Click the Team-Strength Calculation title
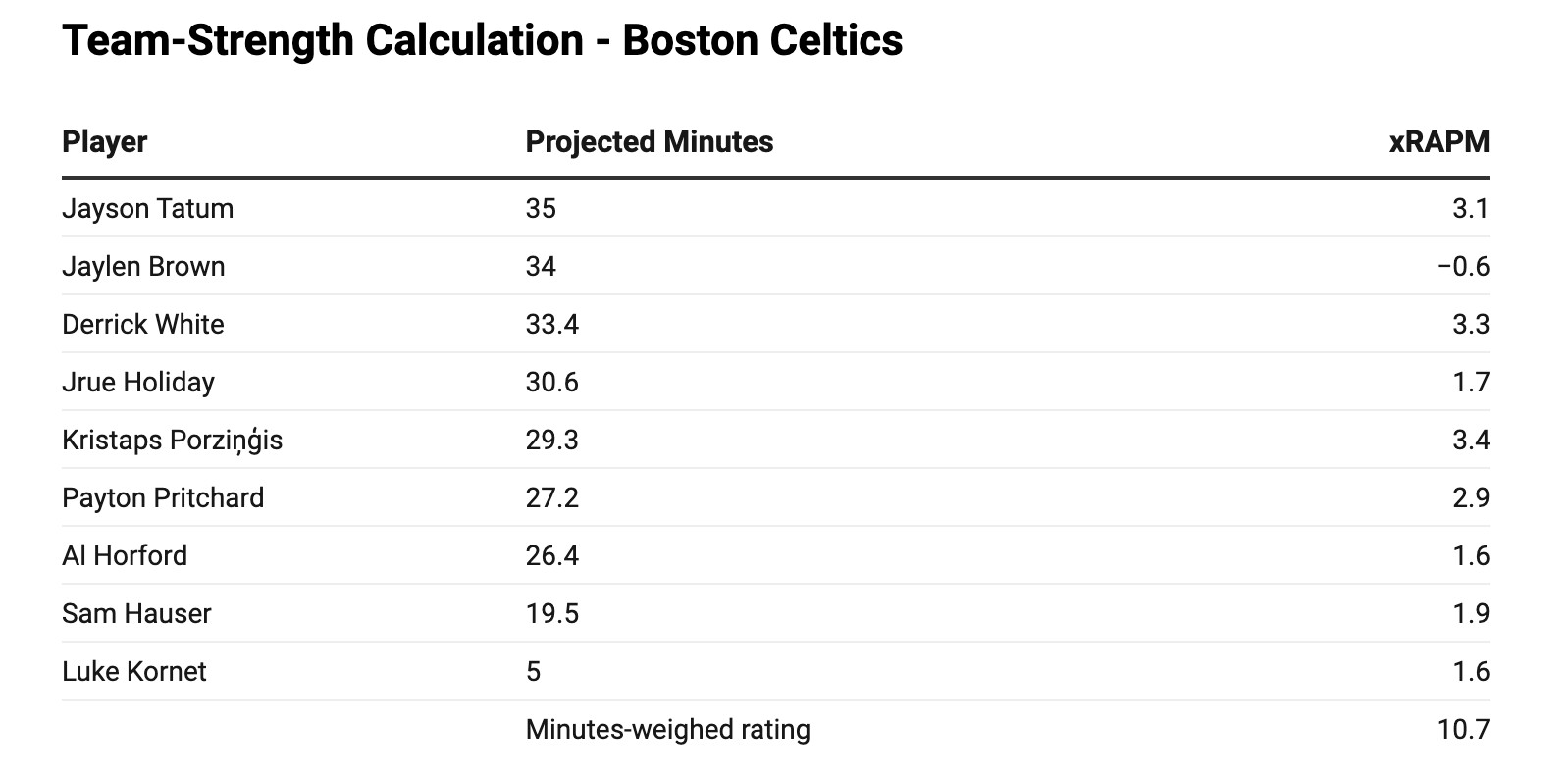The width and height of the screenshot is (1568, 779). click(482, 41)
